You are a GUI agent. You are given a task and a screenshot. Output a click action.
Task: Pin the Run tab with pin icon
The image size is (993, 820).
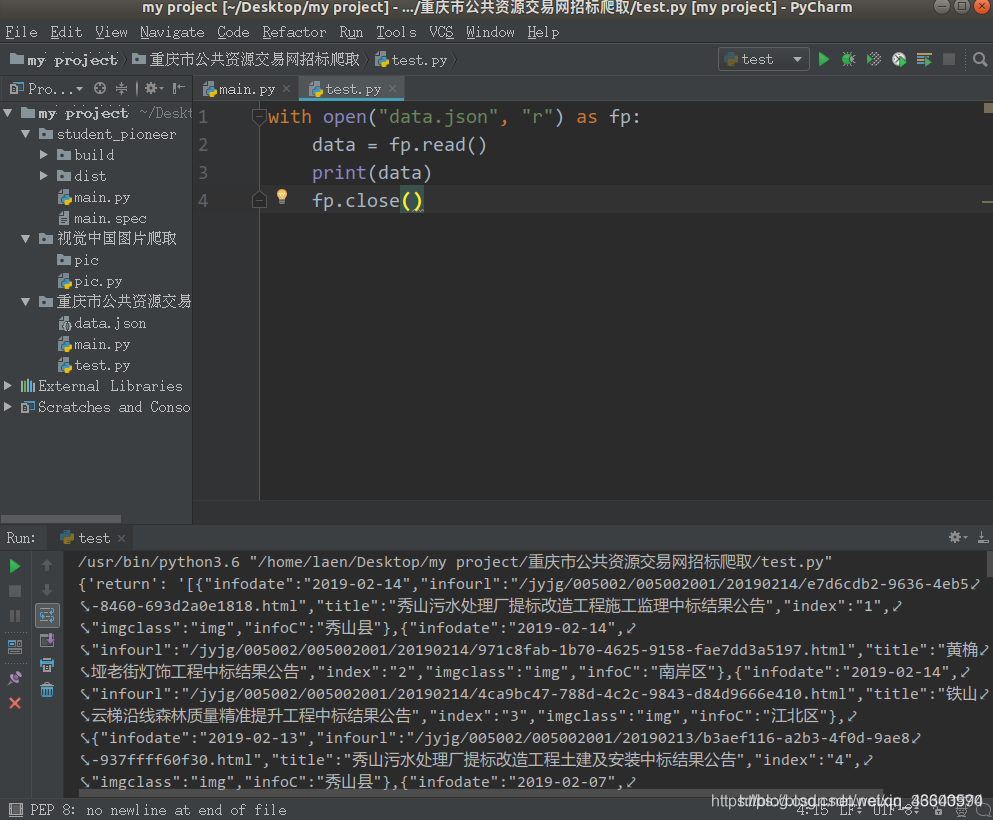coord(15,678)
